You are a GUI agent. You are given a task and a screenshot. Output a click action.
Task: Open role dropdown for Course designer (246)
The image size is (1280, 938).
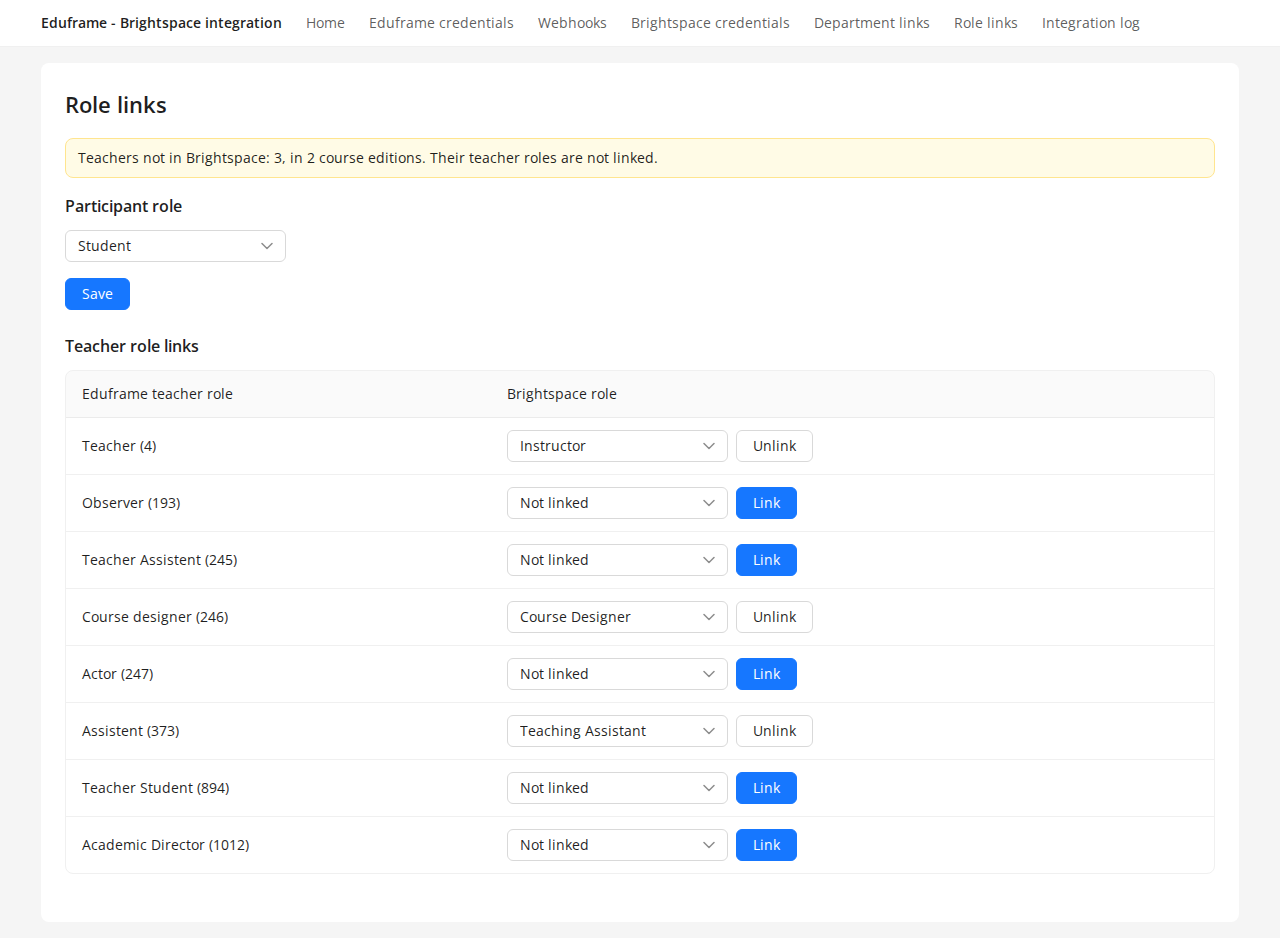click(617, 617)
